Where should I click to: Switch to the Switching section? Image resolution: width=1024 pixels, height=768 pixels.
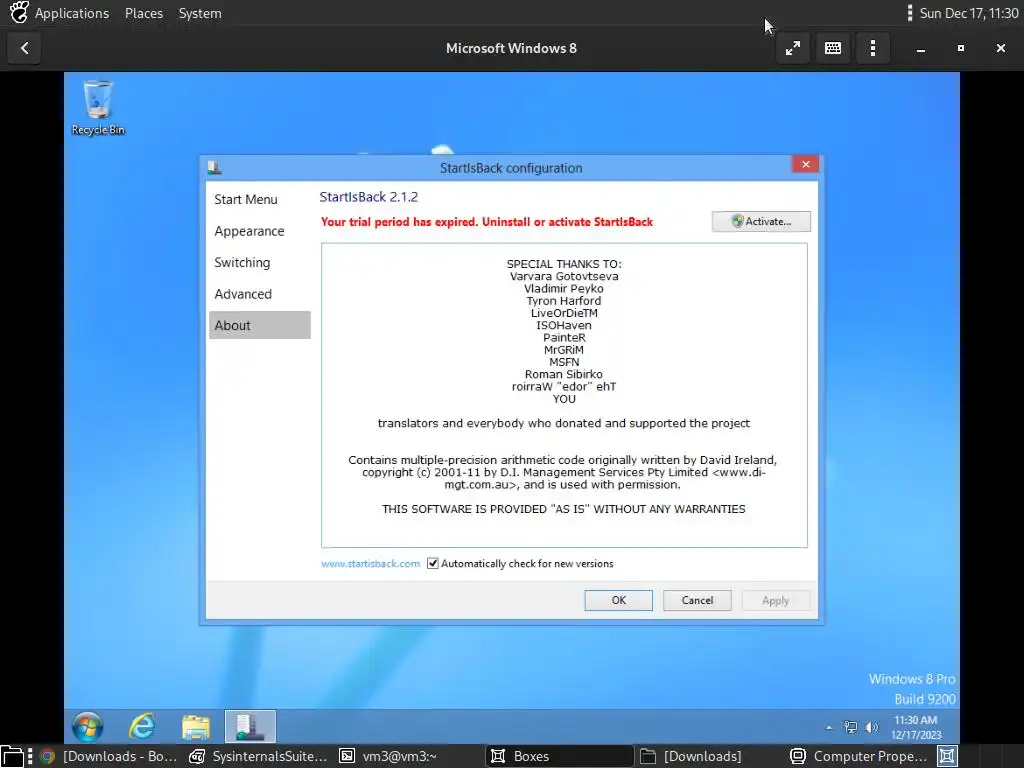(x=259, y=262)
